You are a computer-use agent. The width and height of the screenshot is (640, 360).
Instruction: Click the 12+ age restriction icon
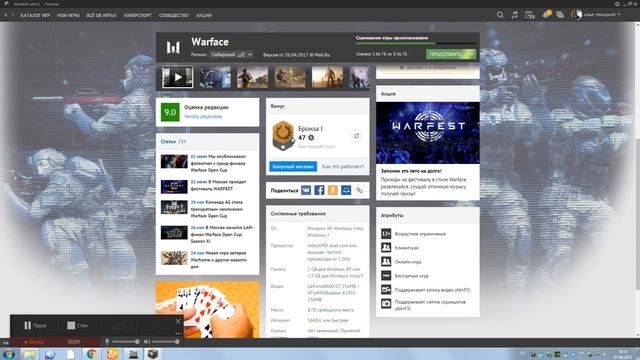tap(386, 233)
